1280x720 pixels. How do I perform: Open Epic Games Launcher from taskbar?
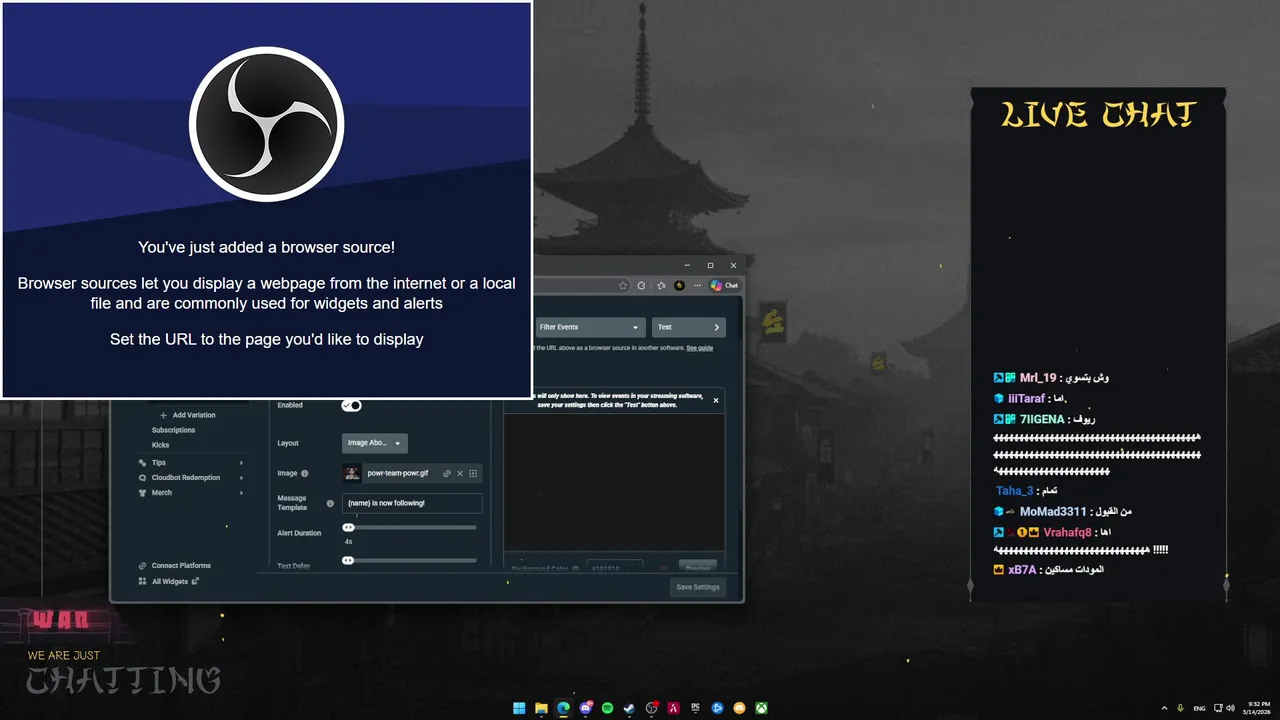click(695, 708)
